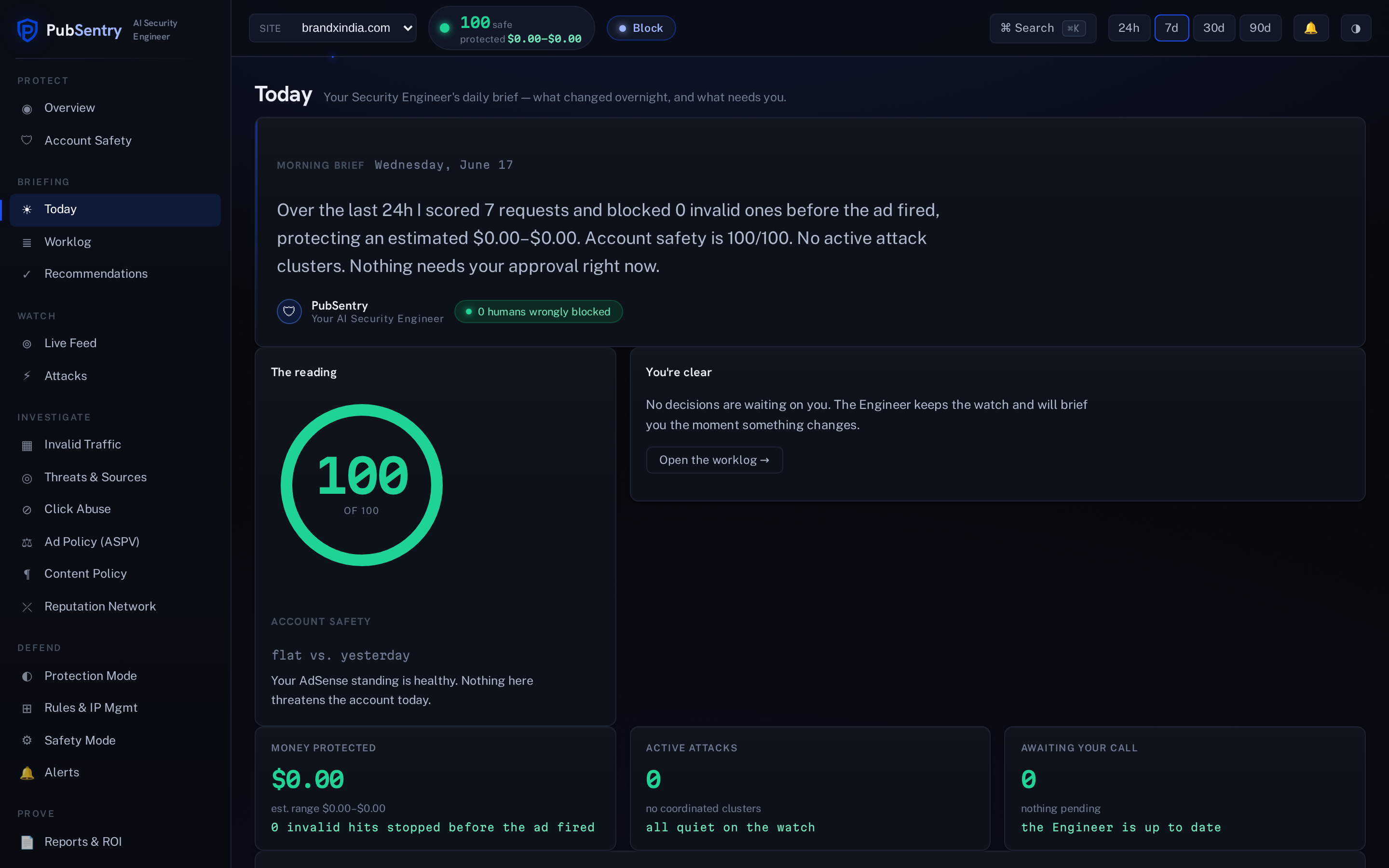Click the Active Attacks card
The height and width of the screenshot is (868, 1389).
(810, 788)
